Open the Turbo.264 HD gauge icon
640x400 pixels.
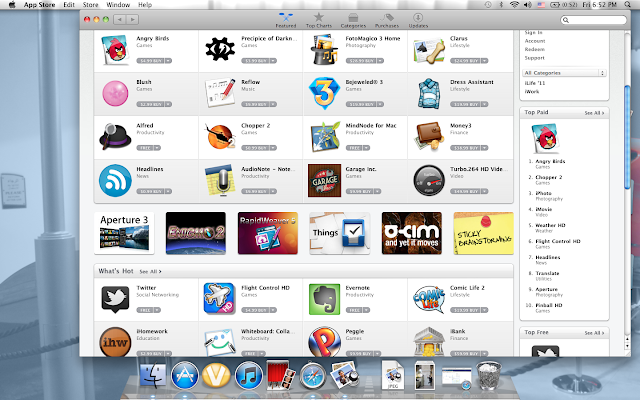[429, 180]
